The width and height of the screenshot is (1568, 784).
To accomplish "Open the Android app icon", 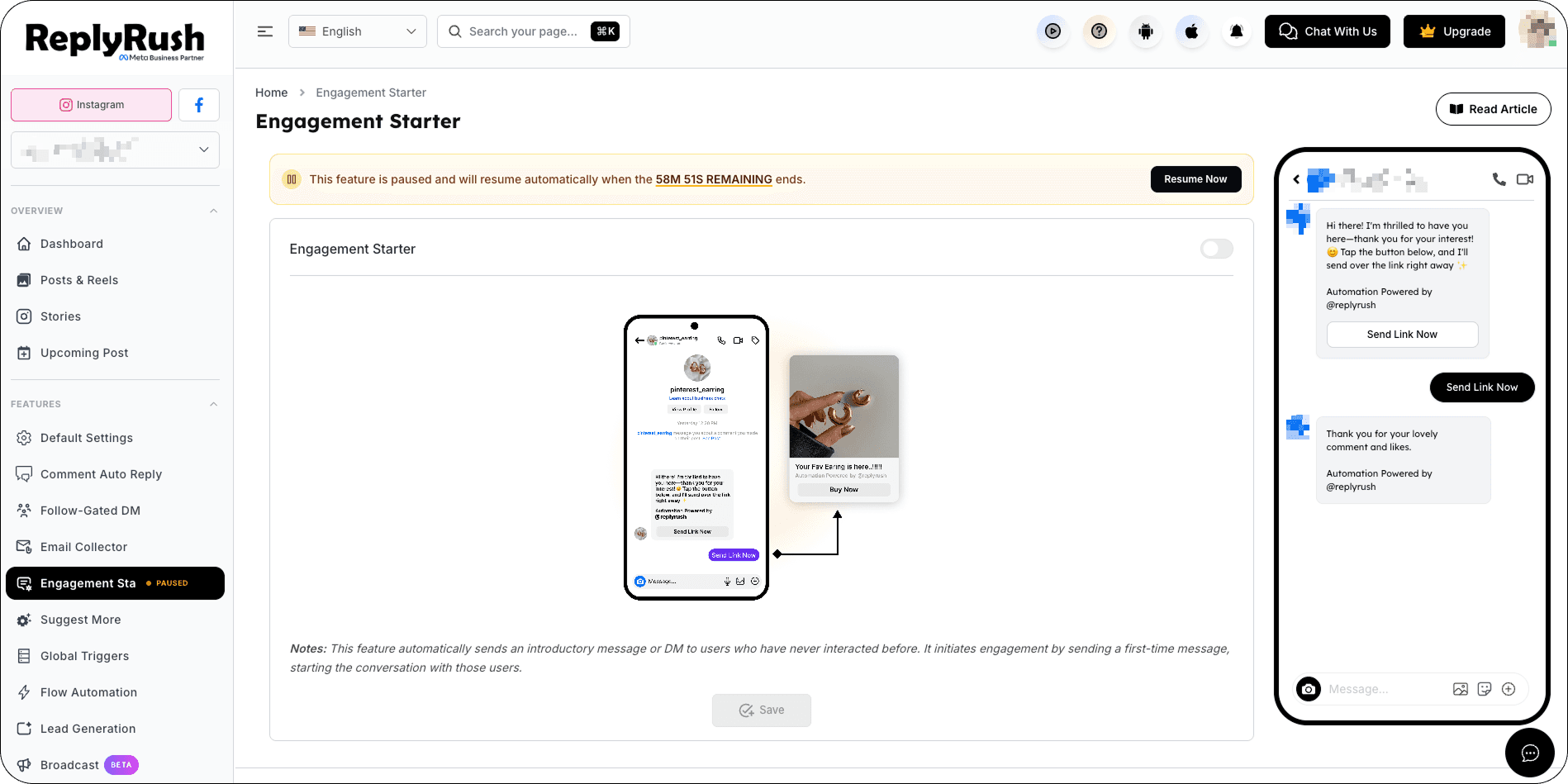I will (x=1145, y=31).
